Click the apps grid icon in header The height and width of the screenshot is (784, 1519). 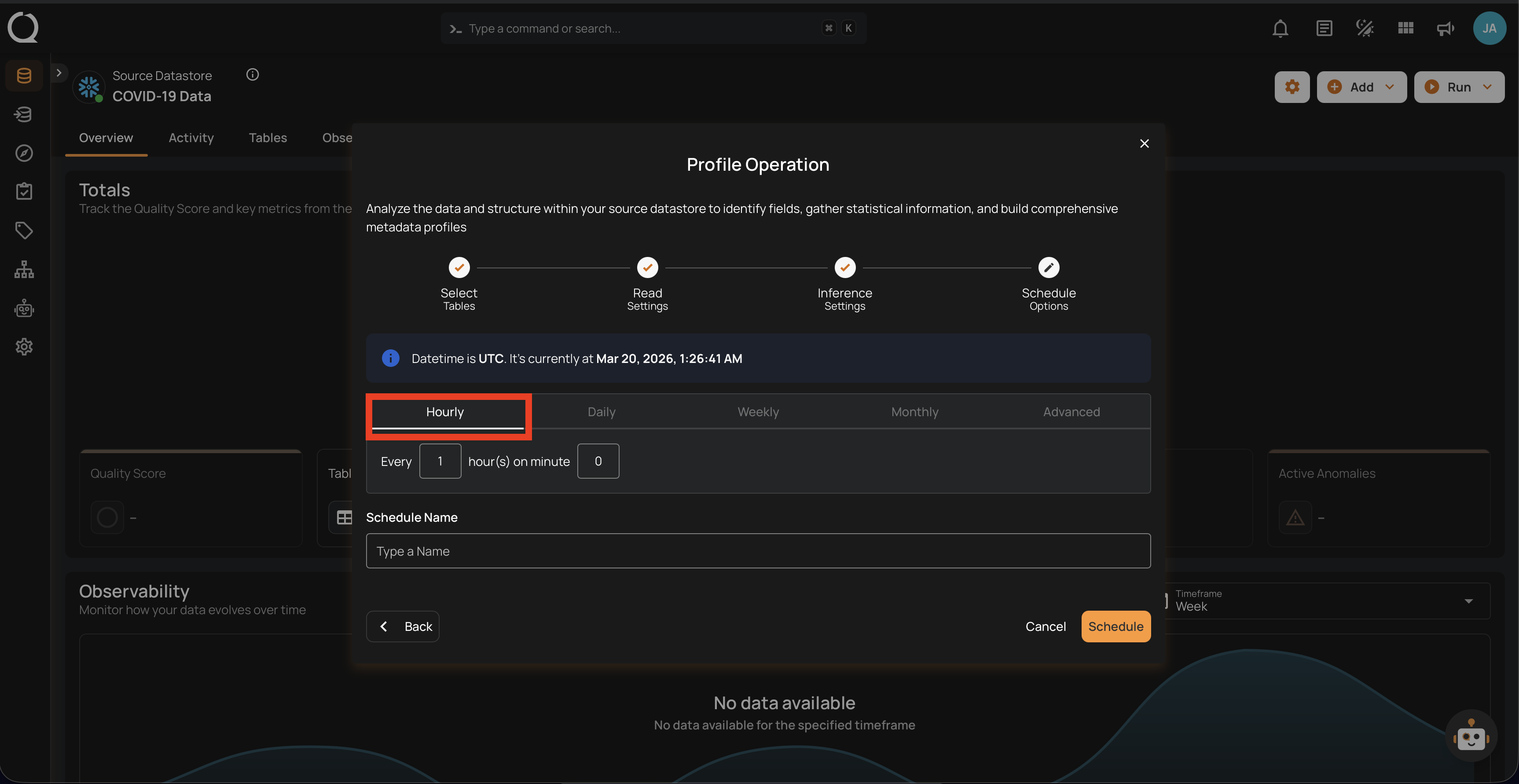pos(1405,28)
